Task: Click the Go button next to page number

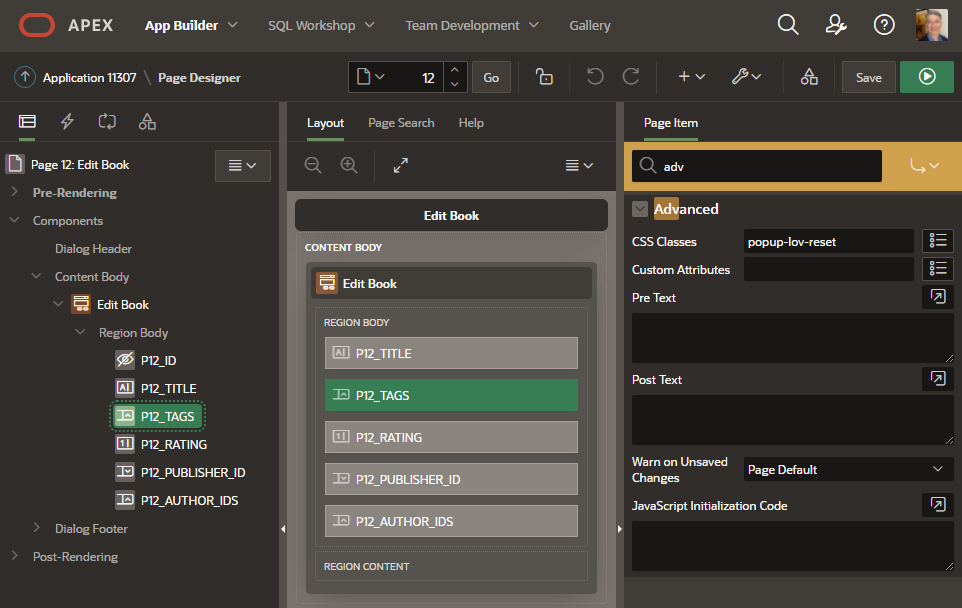Action: tap(491, 77)
